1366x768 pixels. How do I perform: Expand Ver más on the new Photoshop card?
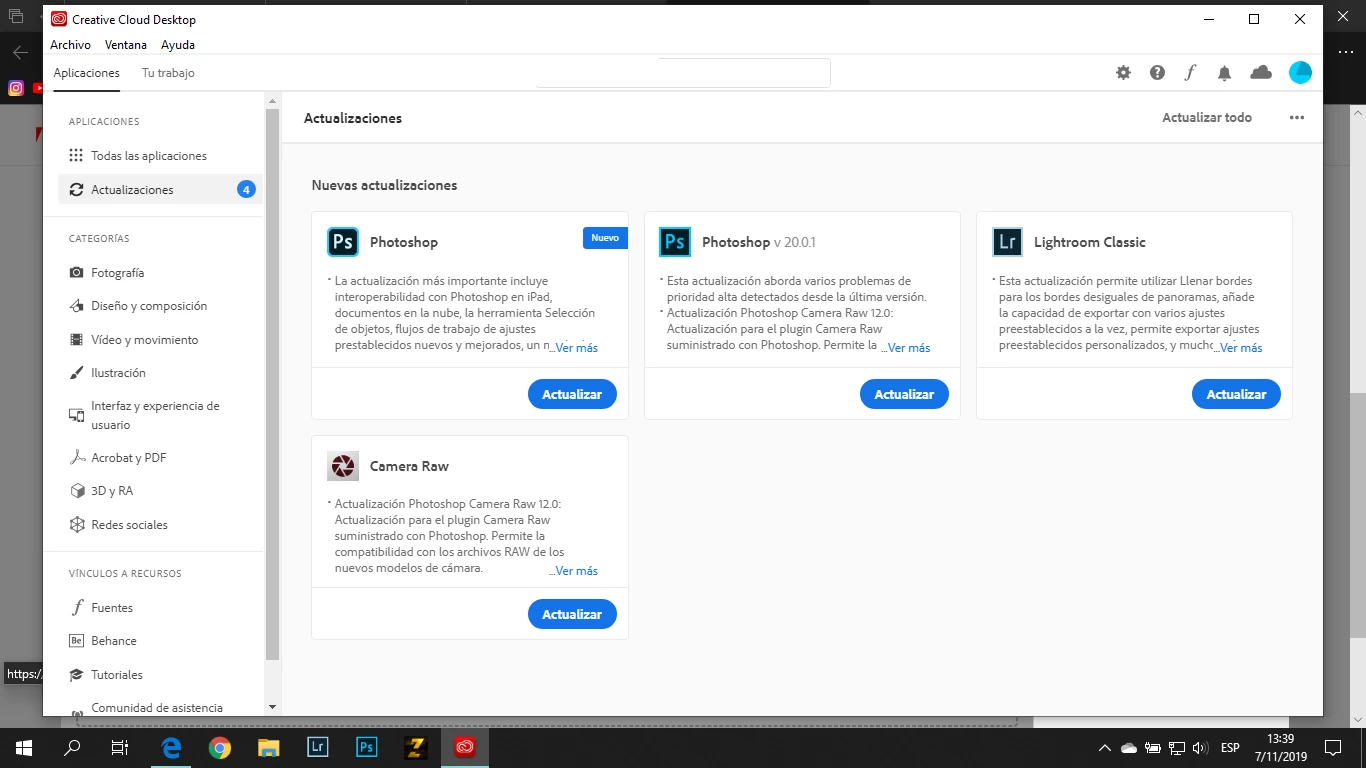click(574, 348)
